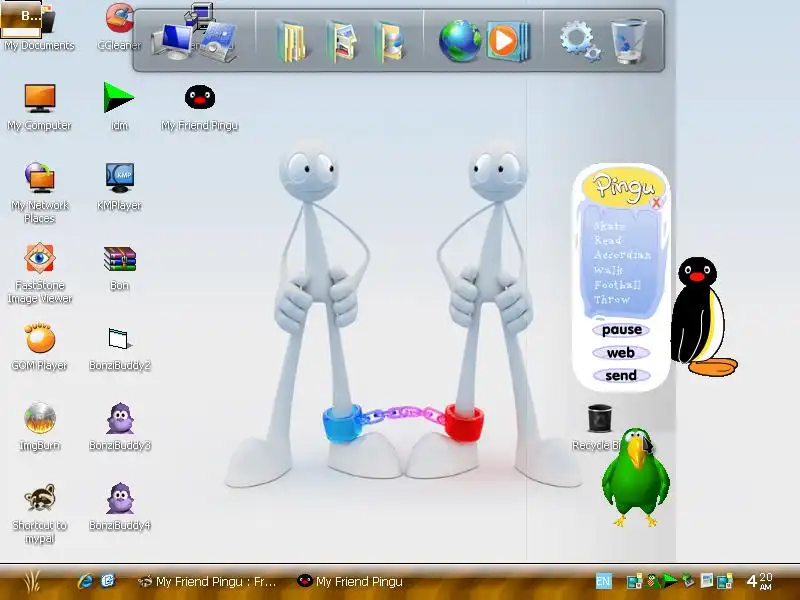Open My Network Places icon

tap(39, 193)
